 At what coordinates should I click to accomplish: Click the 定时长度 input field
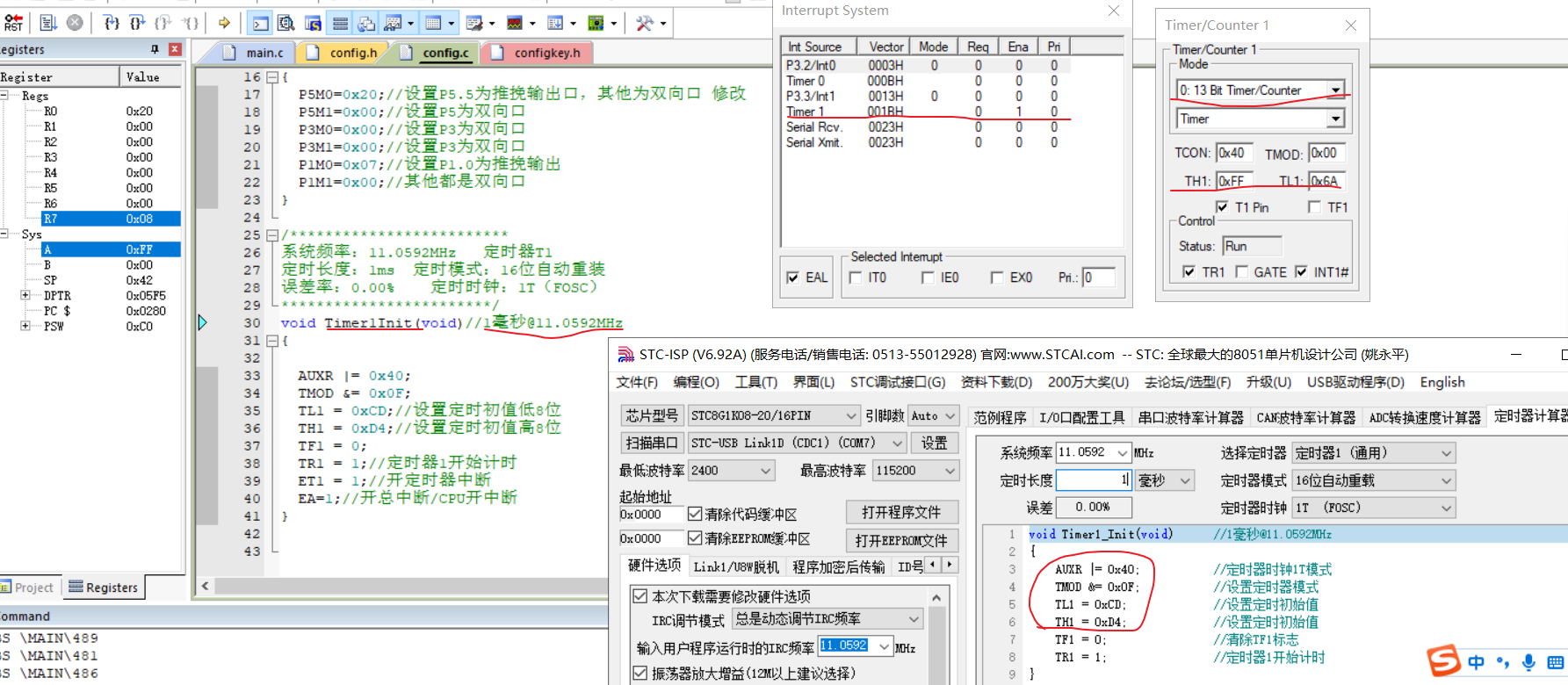click(x=1094, y=480)
